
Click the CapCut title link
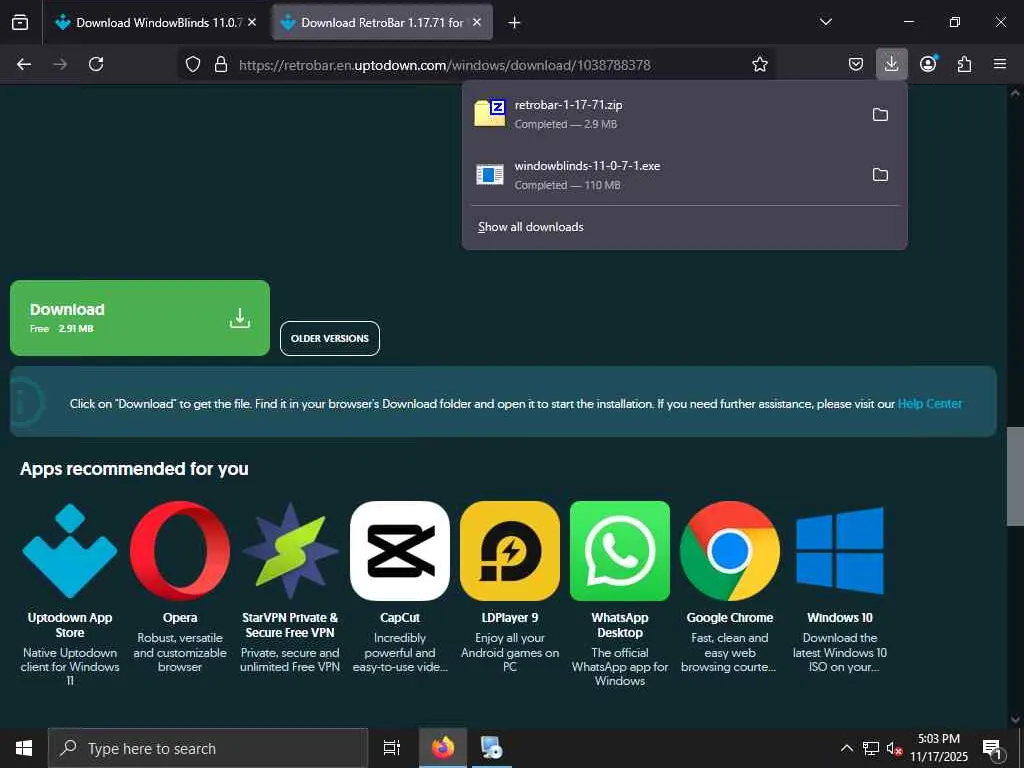pyautogui.click(x=400, y=618)
